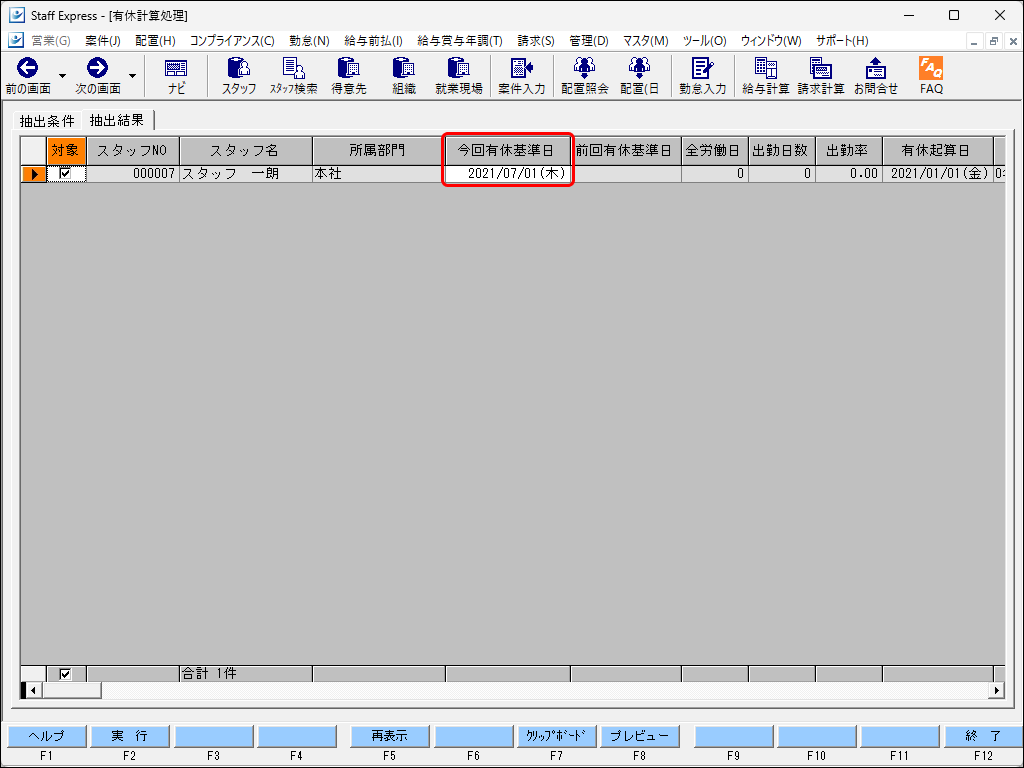Click the クリップボード F7 button
1024x768 pixels.
[556, 736]
